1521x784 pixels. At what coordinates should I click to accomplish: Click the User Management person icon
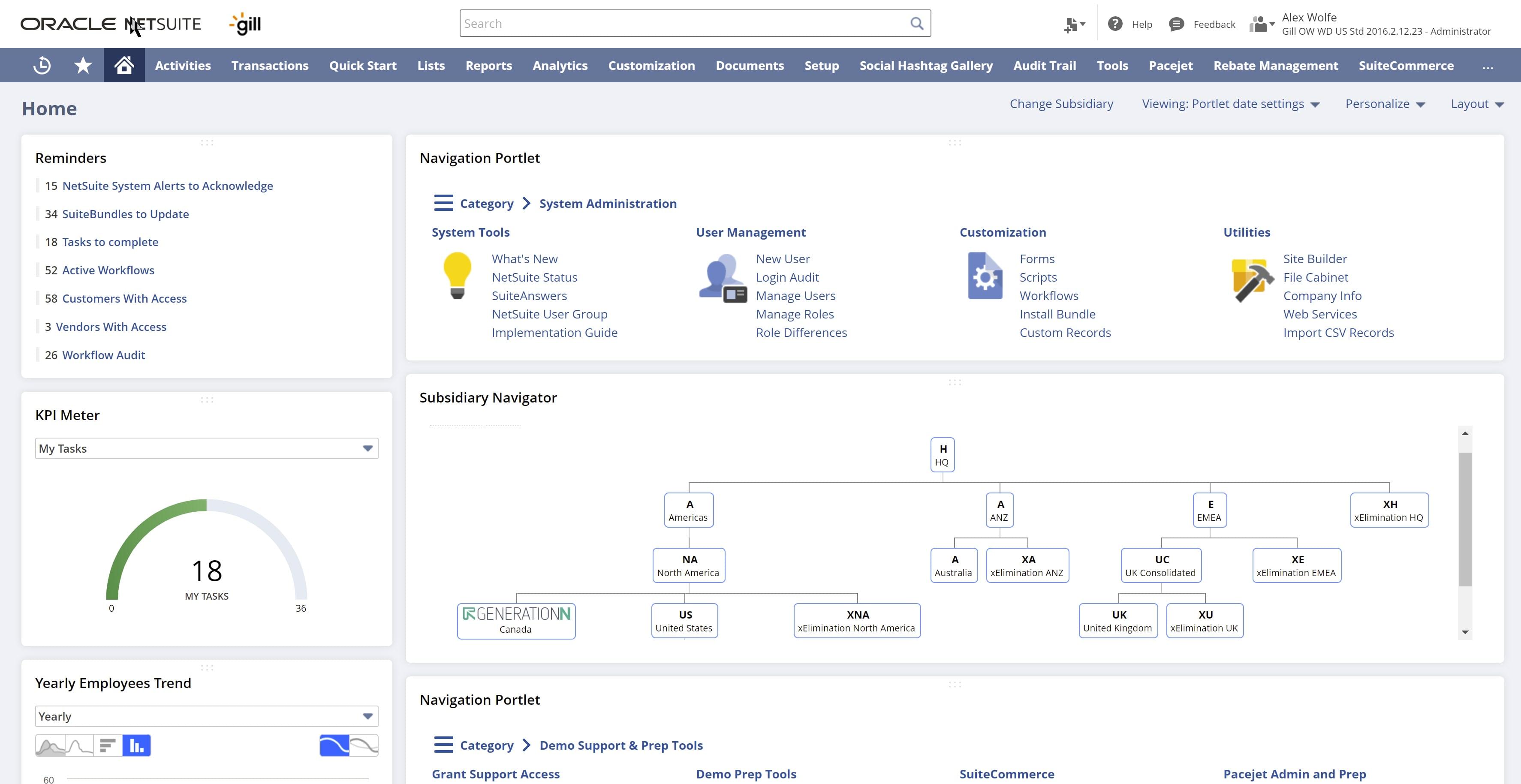(723, 278)
